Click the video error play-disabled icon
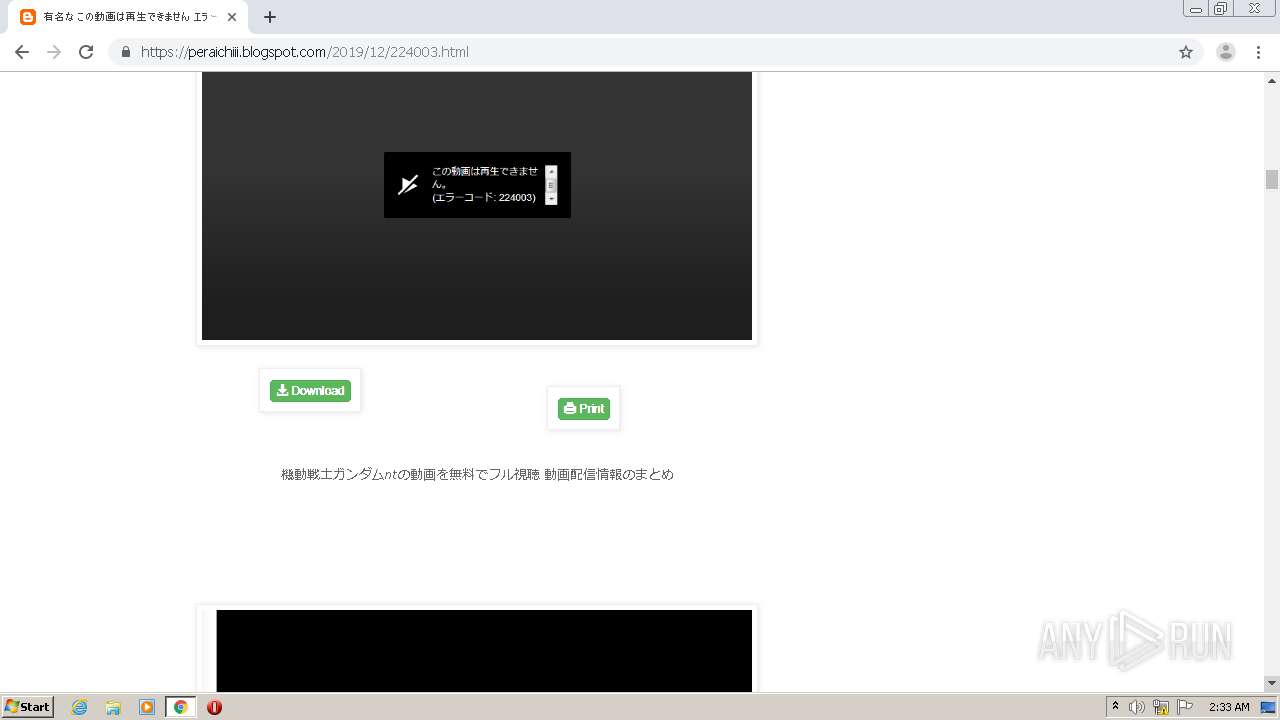Viewport: 1280px width, 720px height. pyautogui.click(x=408, y=185)
